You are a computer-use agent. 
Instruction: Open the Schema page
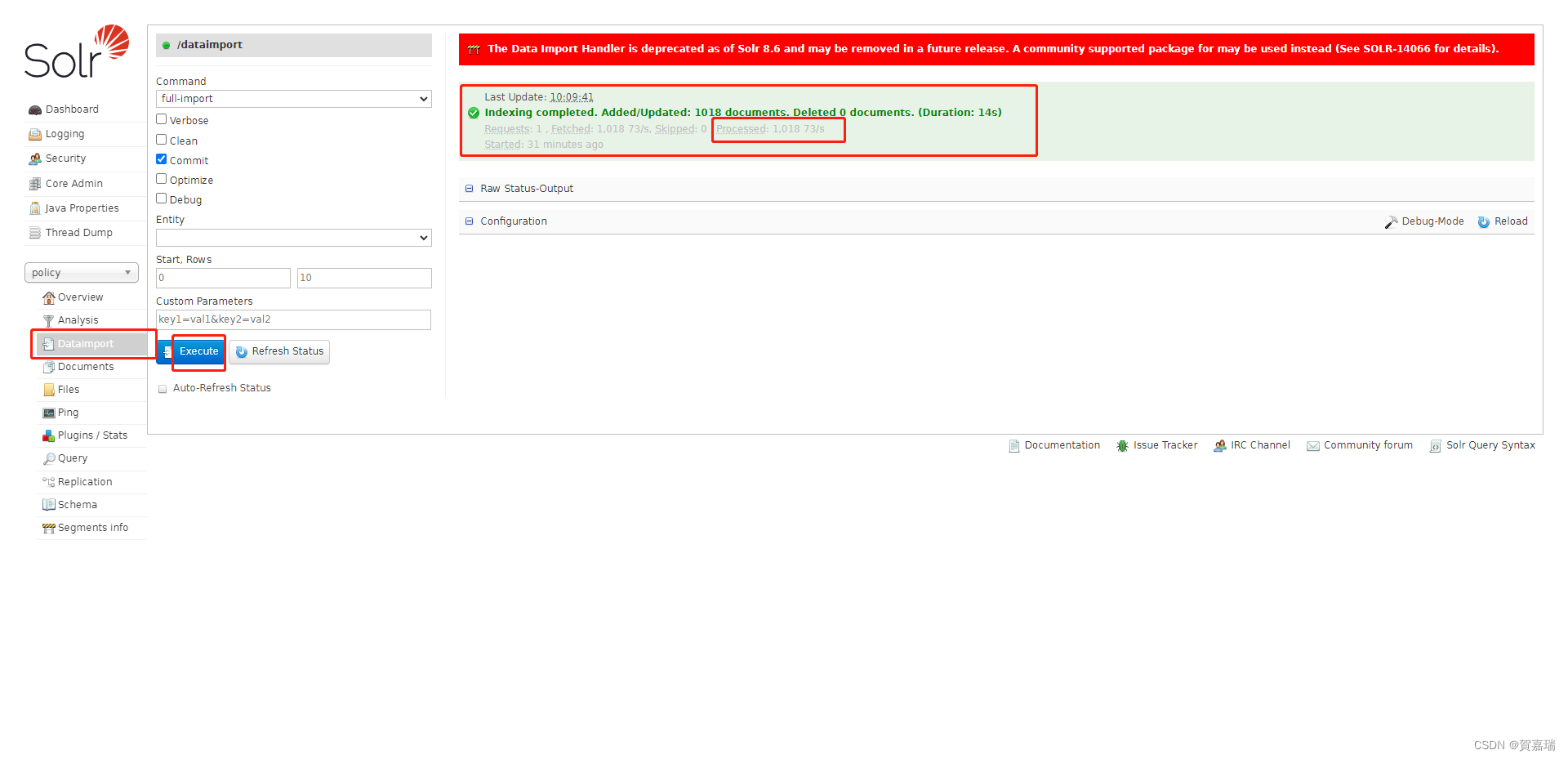pyautogui.click(x=78, y=505)
